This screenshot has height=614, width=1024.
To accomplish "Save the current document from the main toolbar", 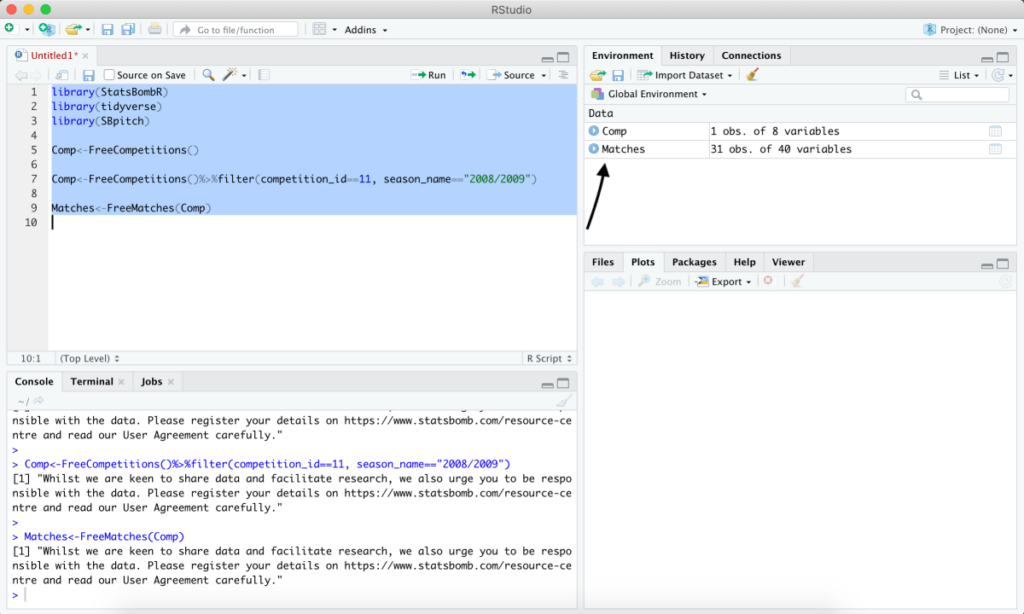I will tap(108, 29).
